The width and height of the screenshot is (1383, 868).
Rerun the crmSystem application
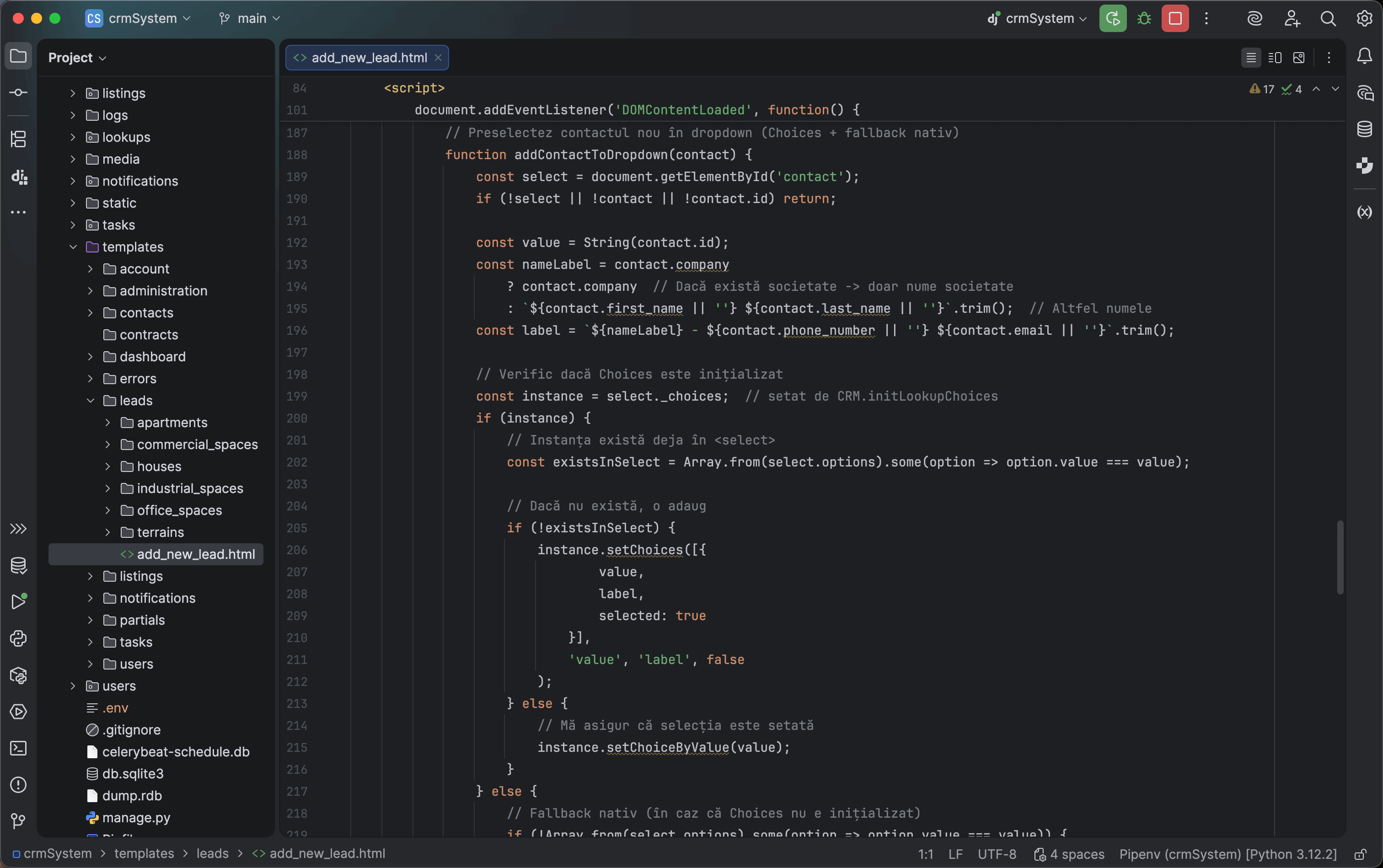coord(1112,18)
